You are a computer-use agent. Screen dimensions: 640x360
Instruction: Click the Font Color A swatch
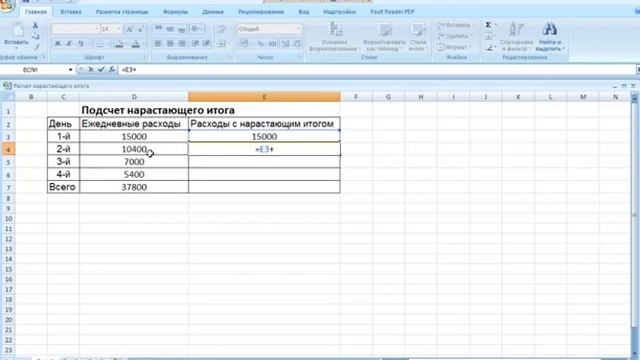click(136, 44)
